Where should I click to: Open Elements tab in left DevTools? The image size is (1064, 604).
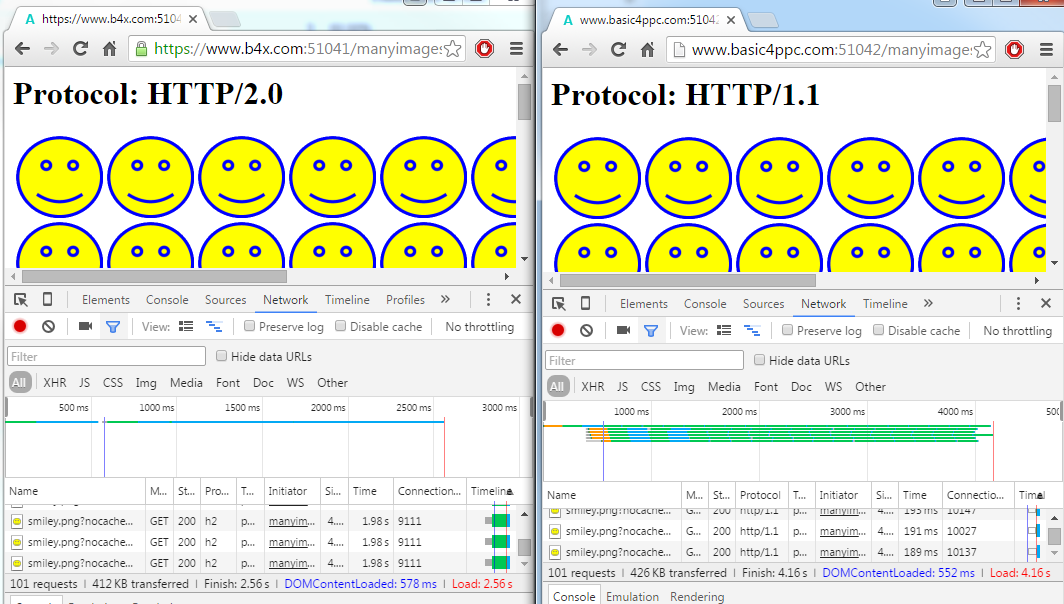click(106, 300)
